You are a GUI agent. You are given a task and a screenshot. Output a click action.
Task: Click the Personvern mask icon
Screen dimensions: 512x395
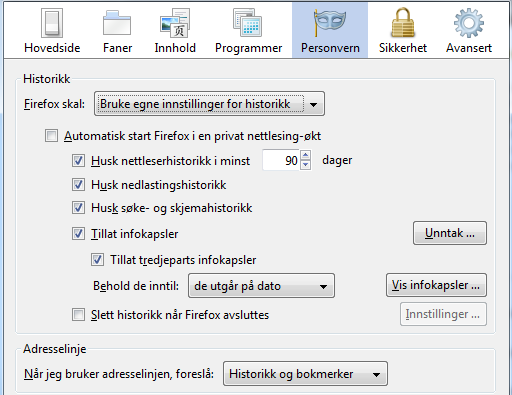tap(330, 22)
